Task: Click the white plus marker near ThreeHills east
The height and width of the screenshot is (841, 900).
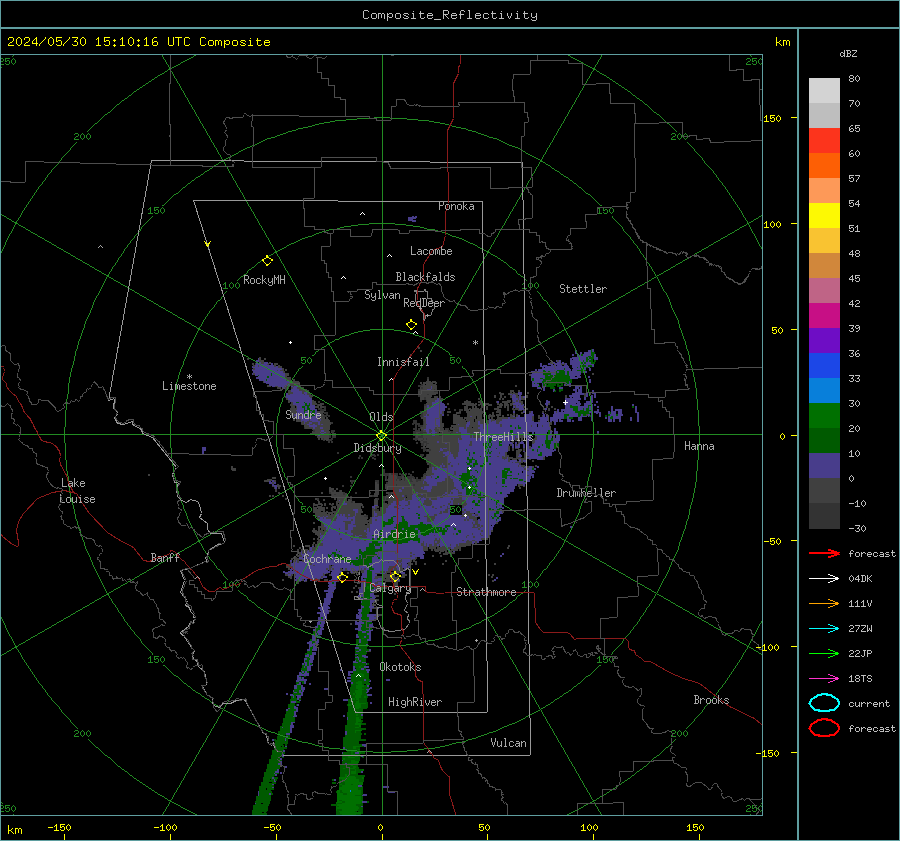Action: [565, 402]
